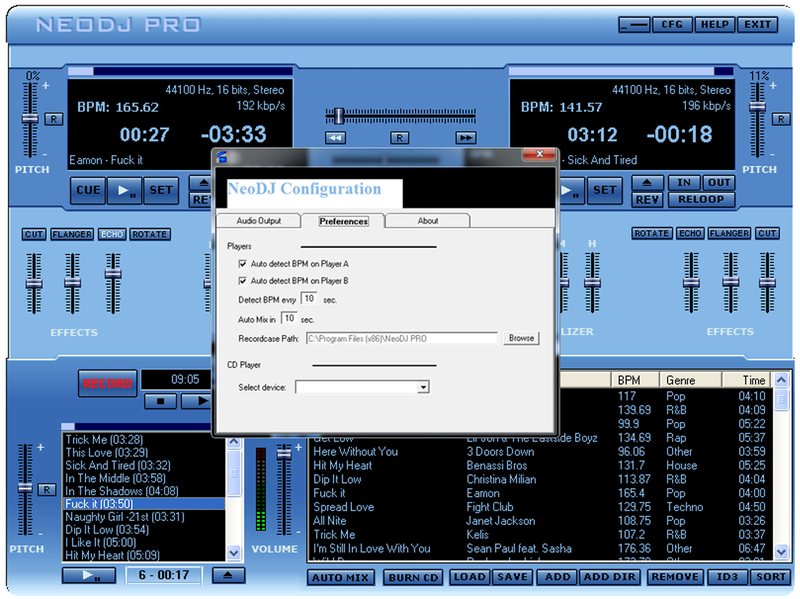Click the Player B play/pause button
800x599 pixels.
571,190
